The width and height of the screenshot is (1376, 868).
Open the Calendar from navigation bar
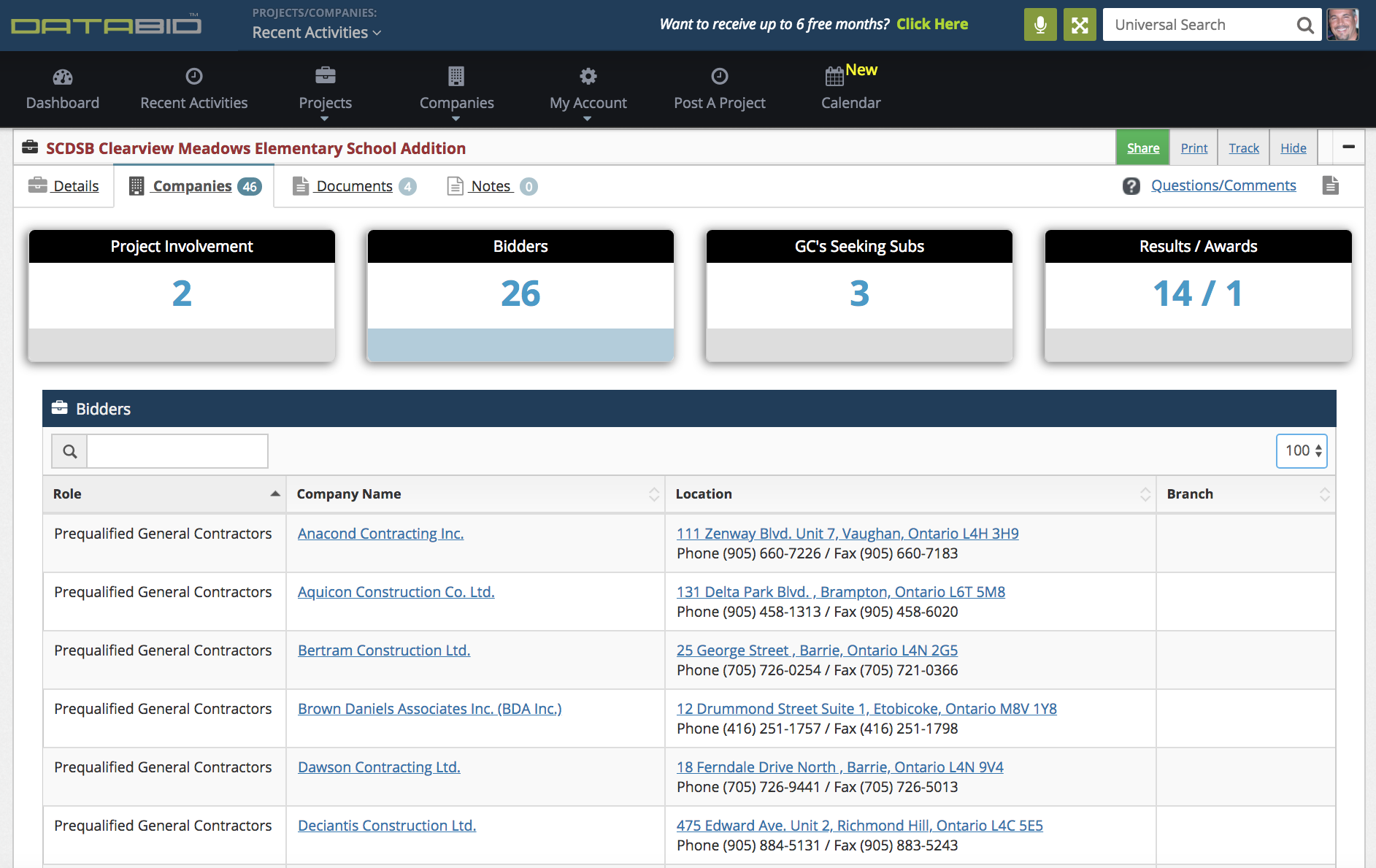[850, 89]
